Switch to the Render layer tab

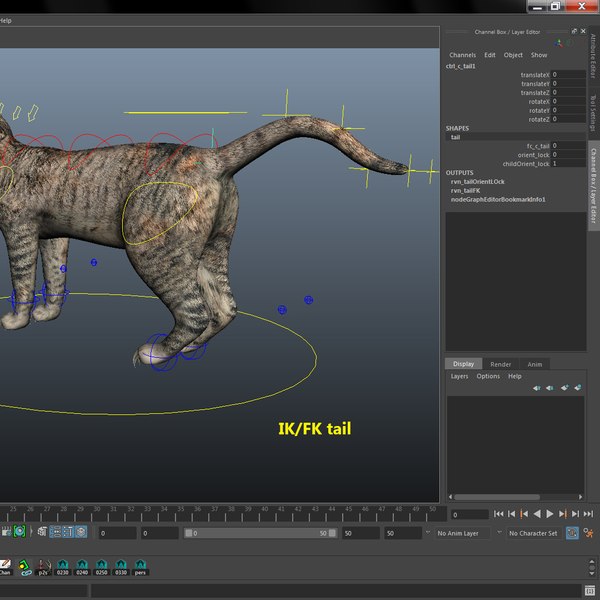pos(501,364)
